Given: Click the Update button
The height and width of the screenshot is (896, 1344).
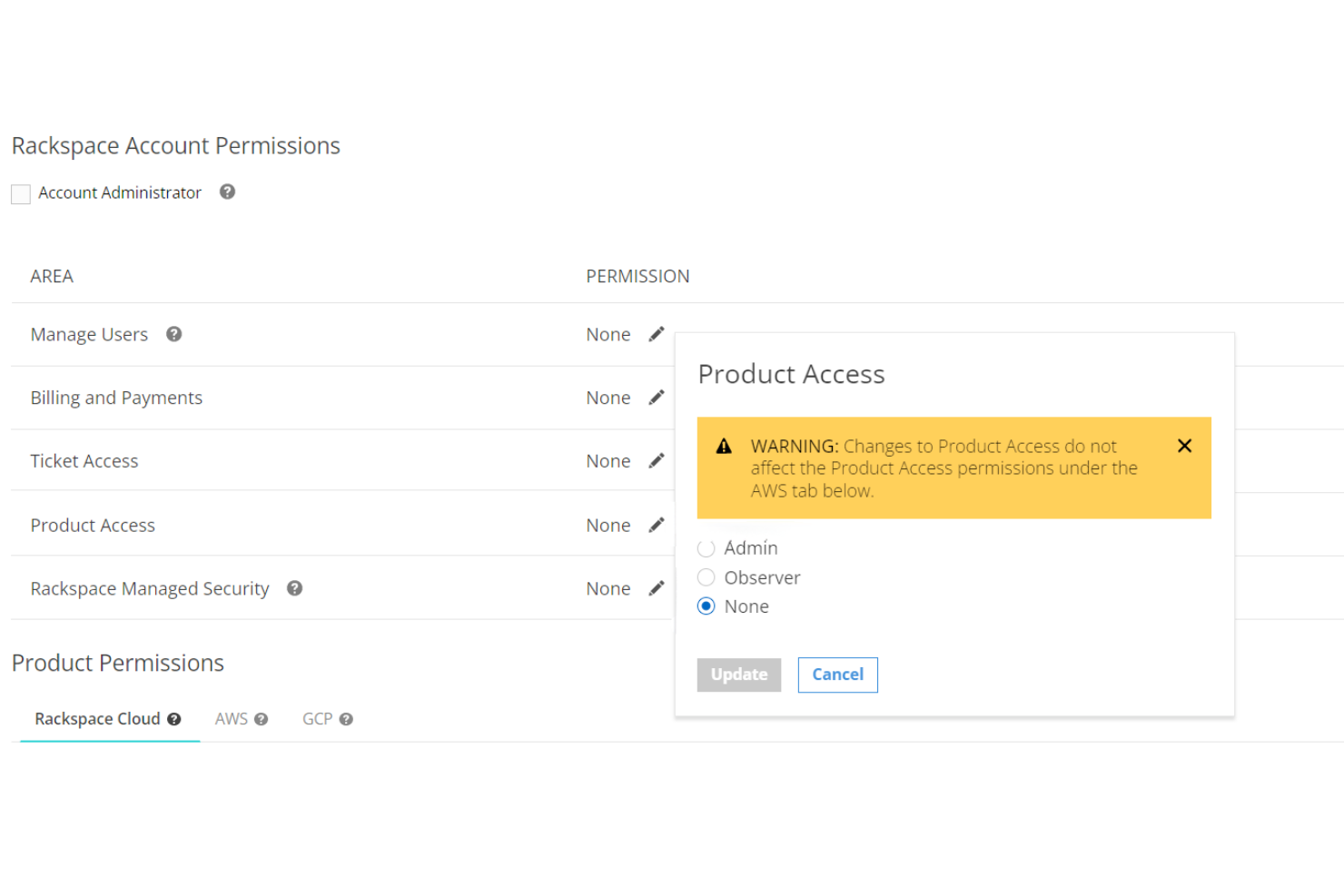Looking at the screenshot, I should (x=738, y=674).
